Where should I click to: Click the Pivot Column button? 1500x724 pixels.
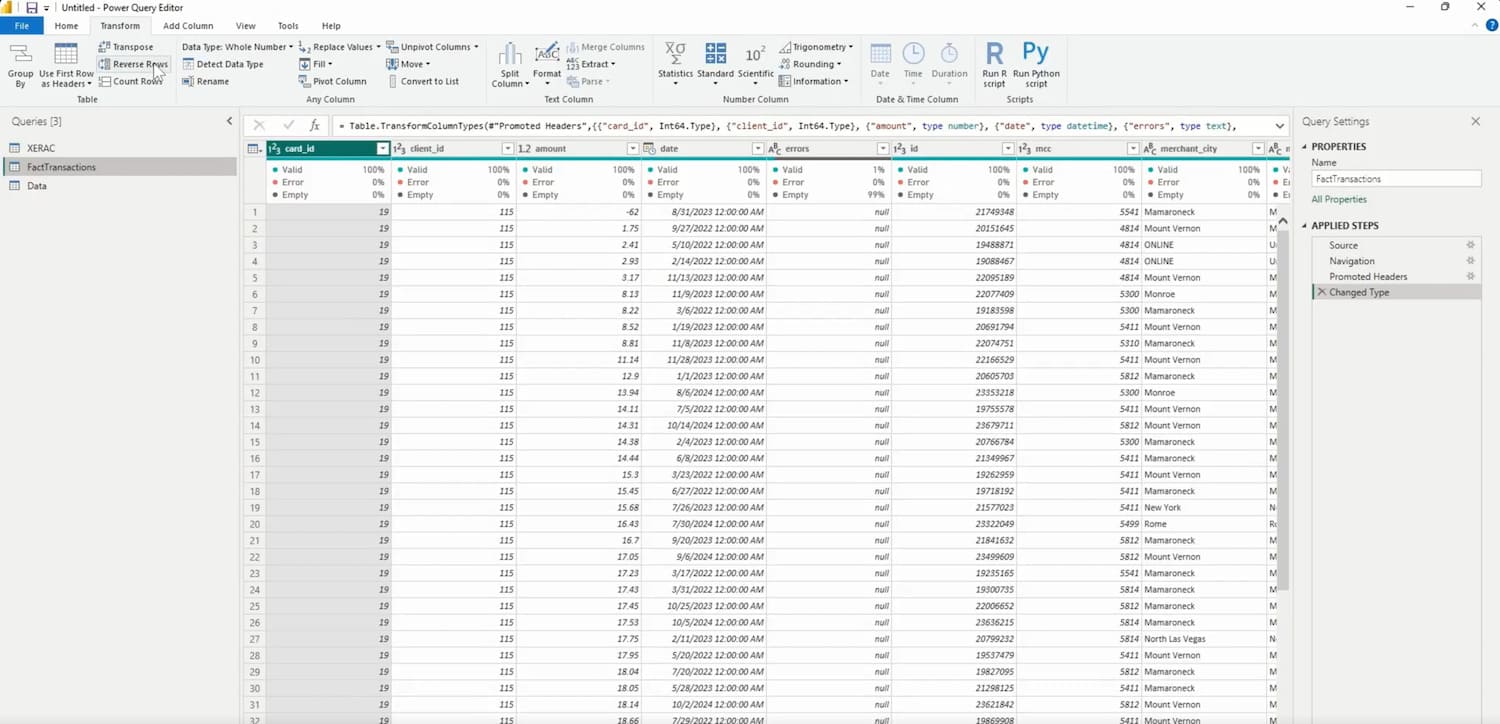[x=332, y=81]
